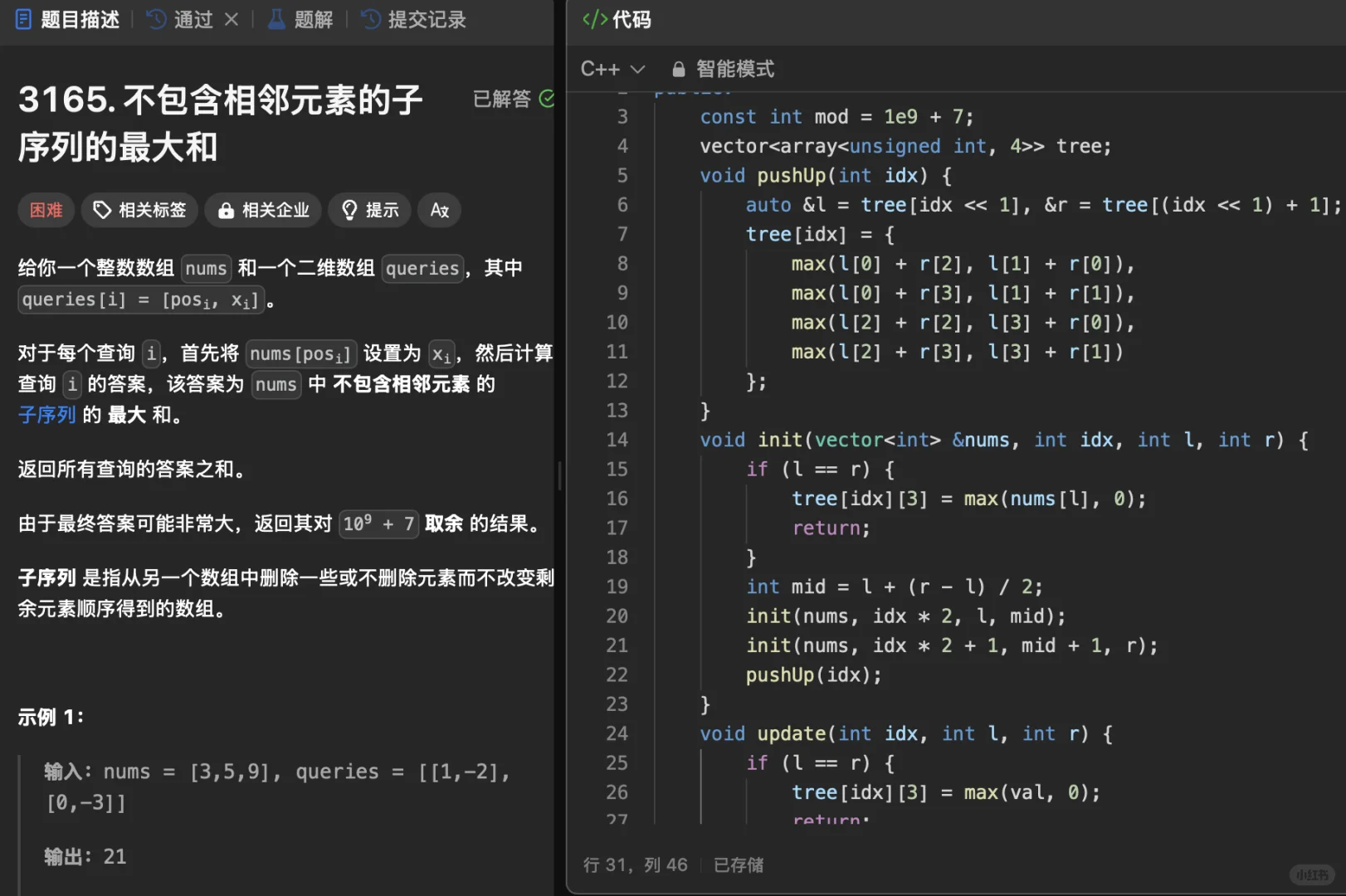Click the 'tree[idx][3] = max(nums[l], 0)' line
Screen dimensions: 1346x896
tap(968, 499)
